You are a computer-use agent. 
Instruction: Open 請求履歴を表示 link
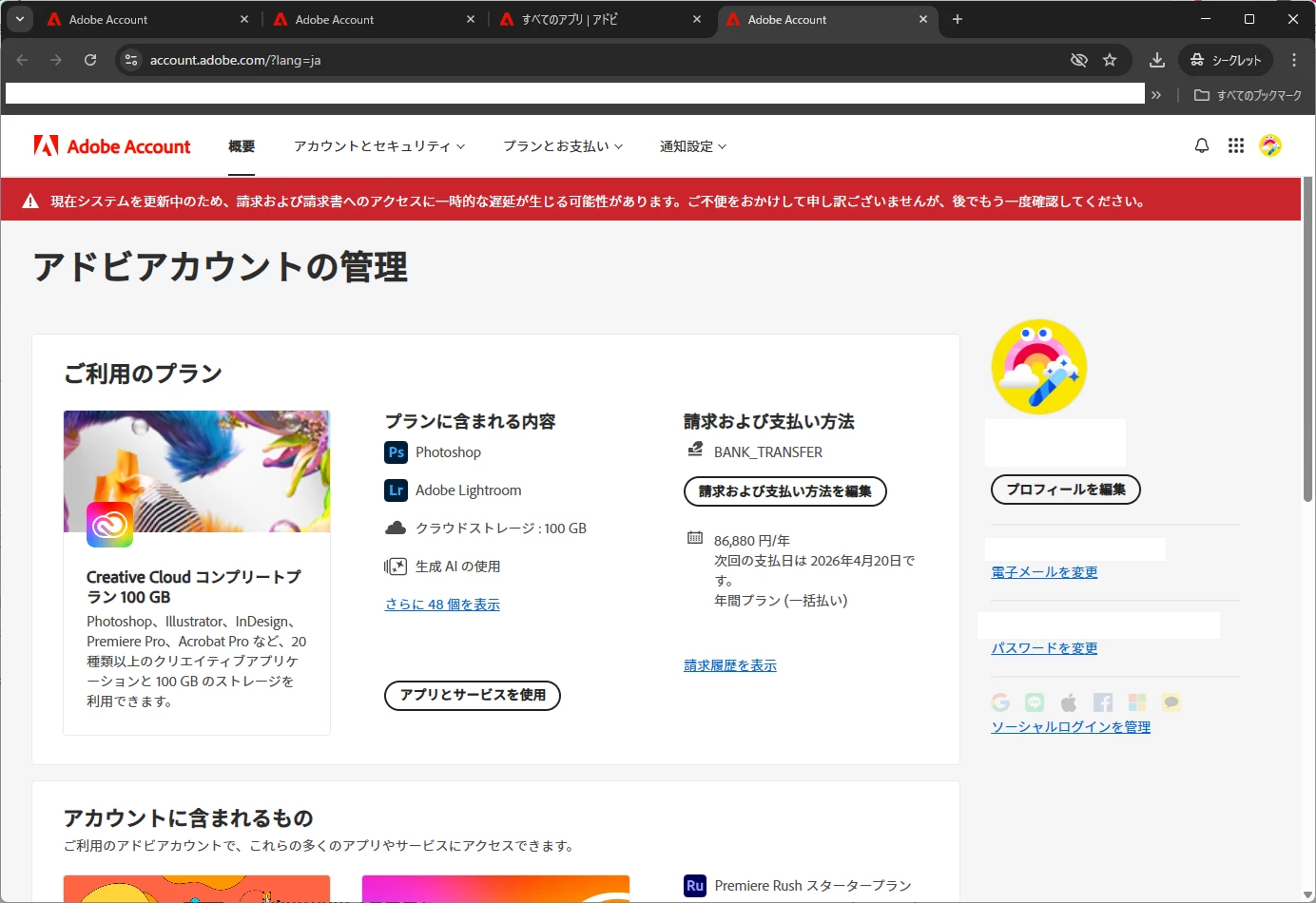point(730,665)
